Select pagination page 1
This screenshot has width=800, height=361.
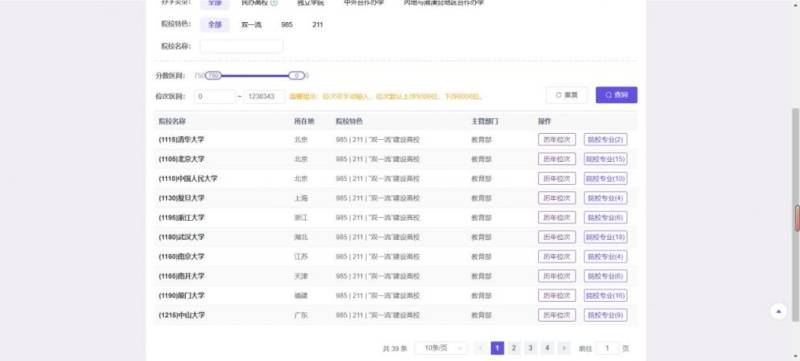(x=497, y=348)
